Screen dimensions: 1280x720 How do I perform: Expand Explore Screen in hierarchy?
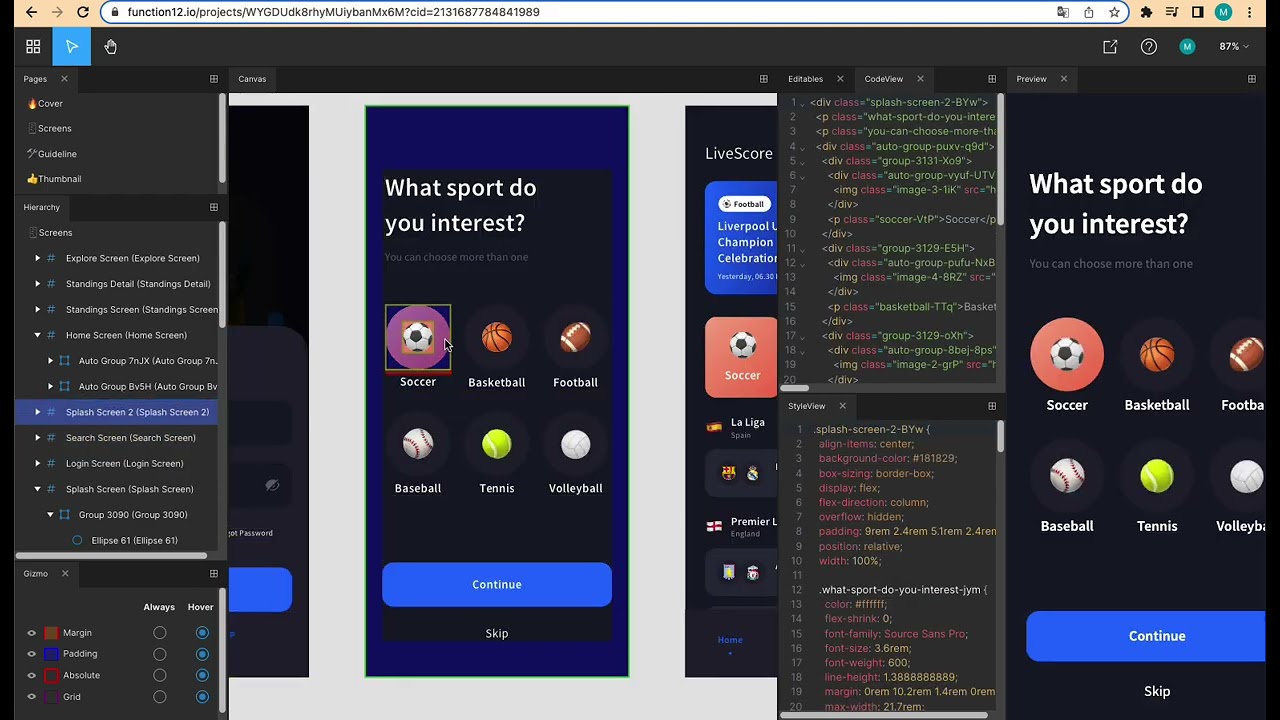[38, 258]
